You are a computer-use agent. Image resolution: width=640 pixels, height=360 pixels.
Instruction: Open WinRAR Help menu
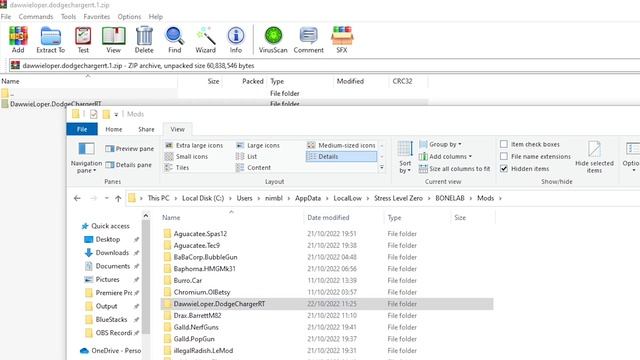click(x=156, y=17)
